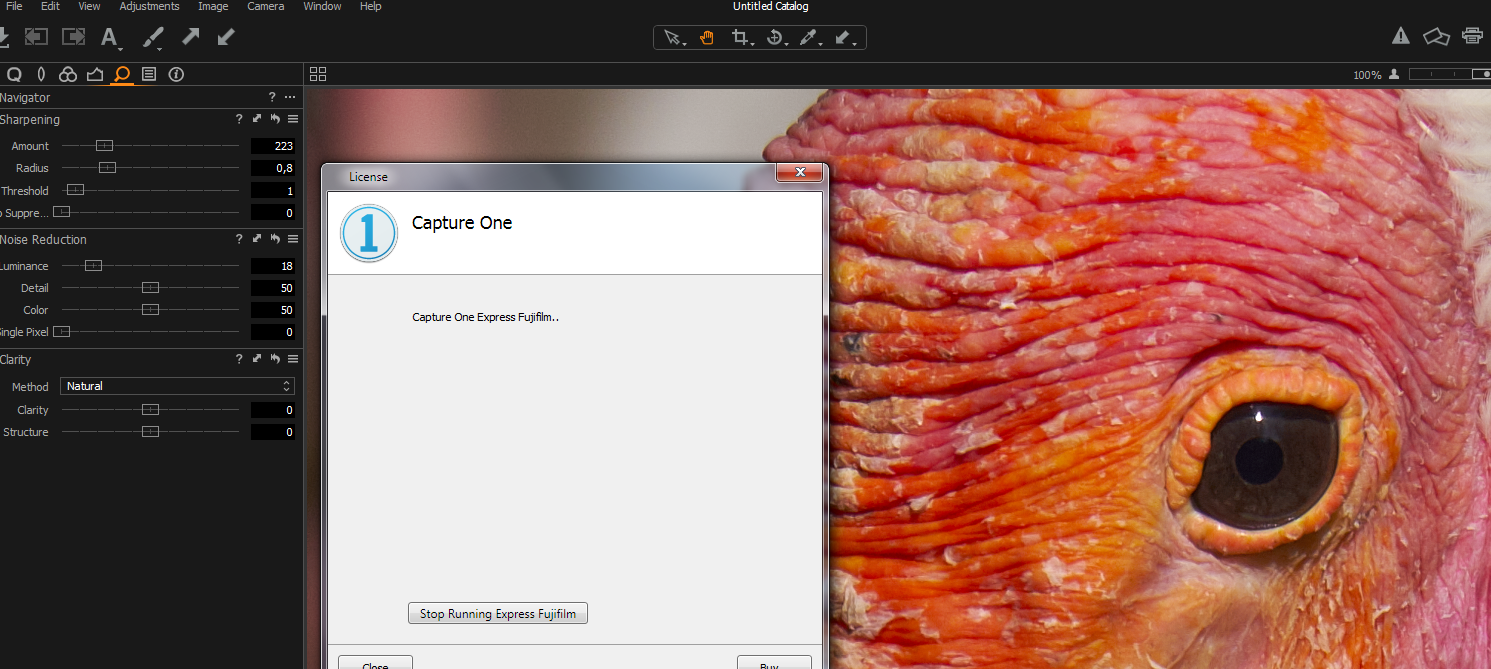Image resolution: width=1491 pixels, height=669 pixels.
Task: Open the Sharpening panel presets menu
Action: 293,119
